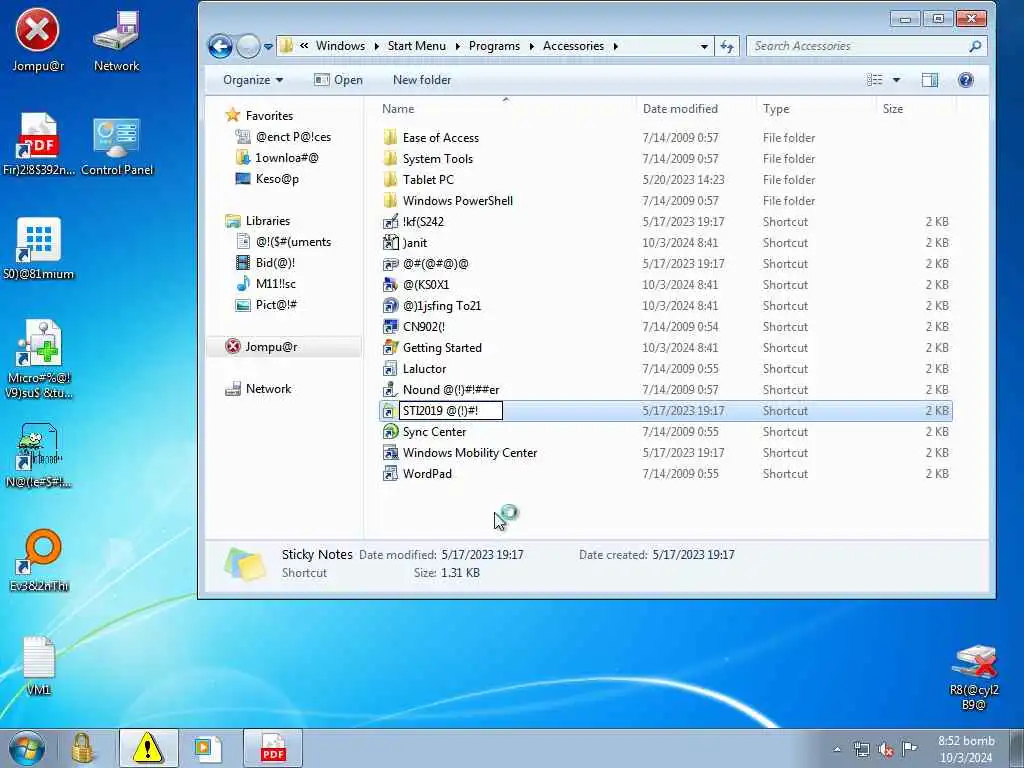Click the warning triangle taskbar button
This screenshot has width=1024, height=768.
pyautogui.click(x=148, y=748)
